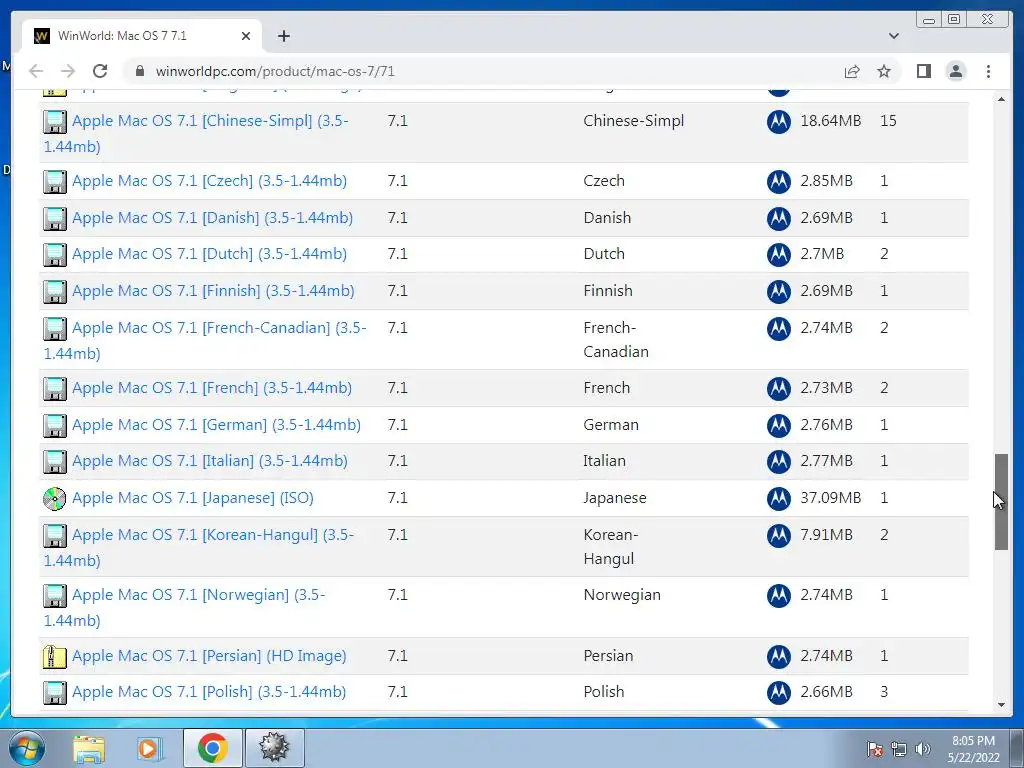
Task: Open the Chrome profile avatar
Action: (x=955, y=71)
